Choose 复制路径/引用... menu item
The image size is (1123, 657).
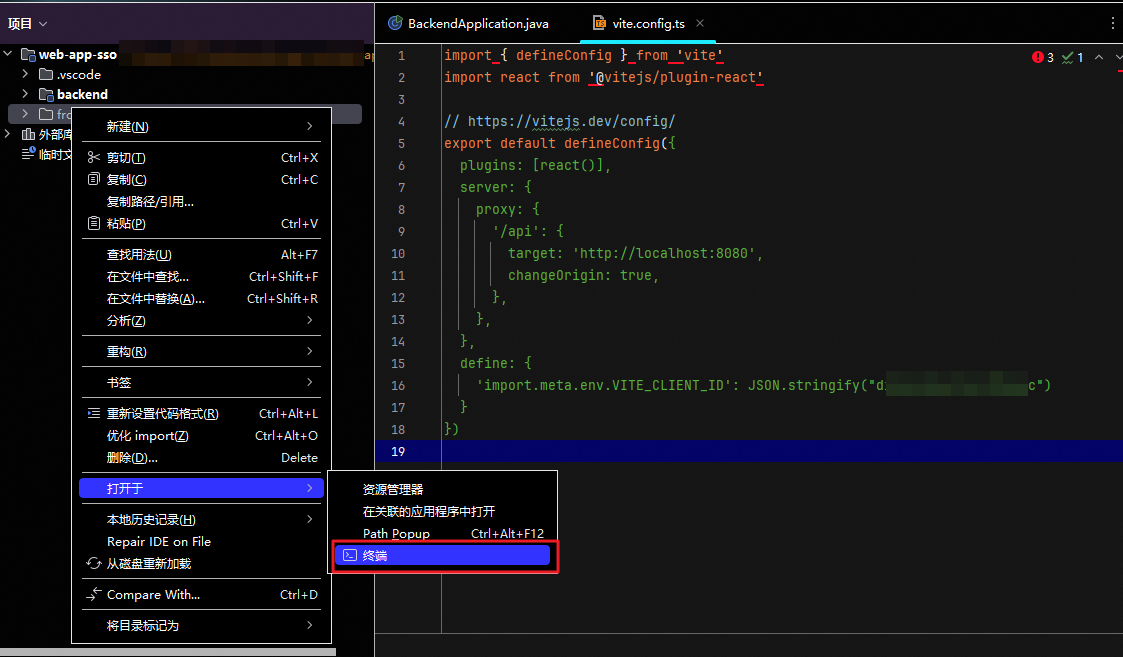pyautogui.click(x=201, y=201)
